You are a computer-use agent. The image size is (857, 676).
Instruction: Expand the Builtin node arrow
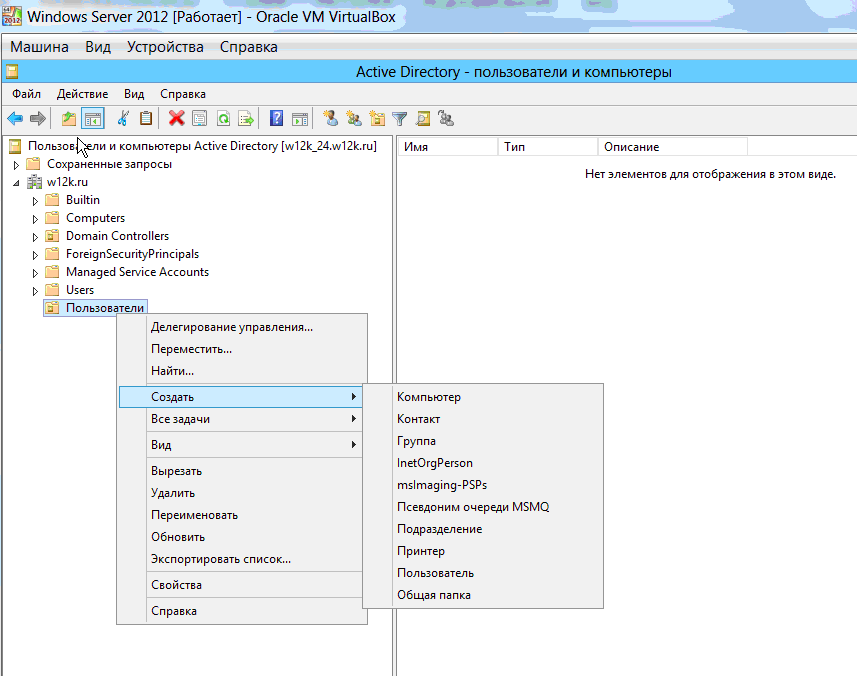point(35,201)
